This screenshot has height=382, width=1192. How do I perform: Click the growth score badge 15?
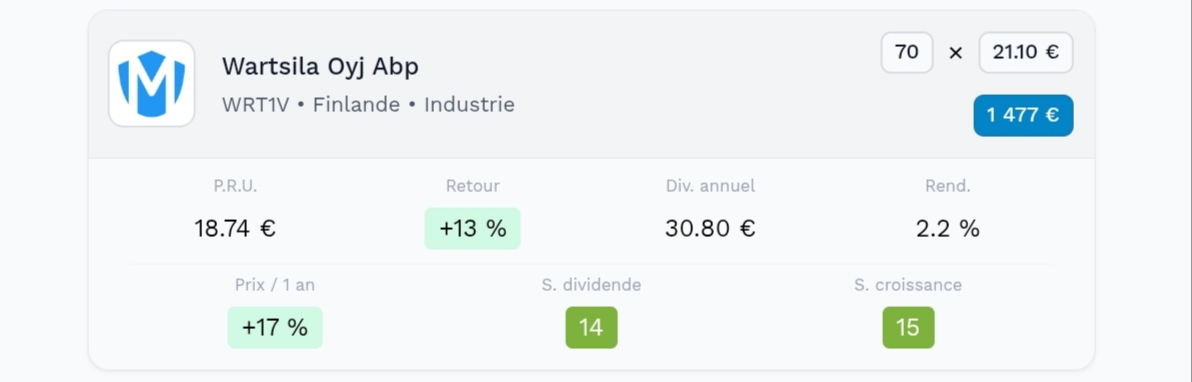pyautogui.click(x=908, y=327)
